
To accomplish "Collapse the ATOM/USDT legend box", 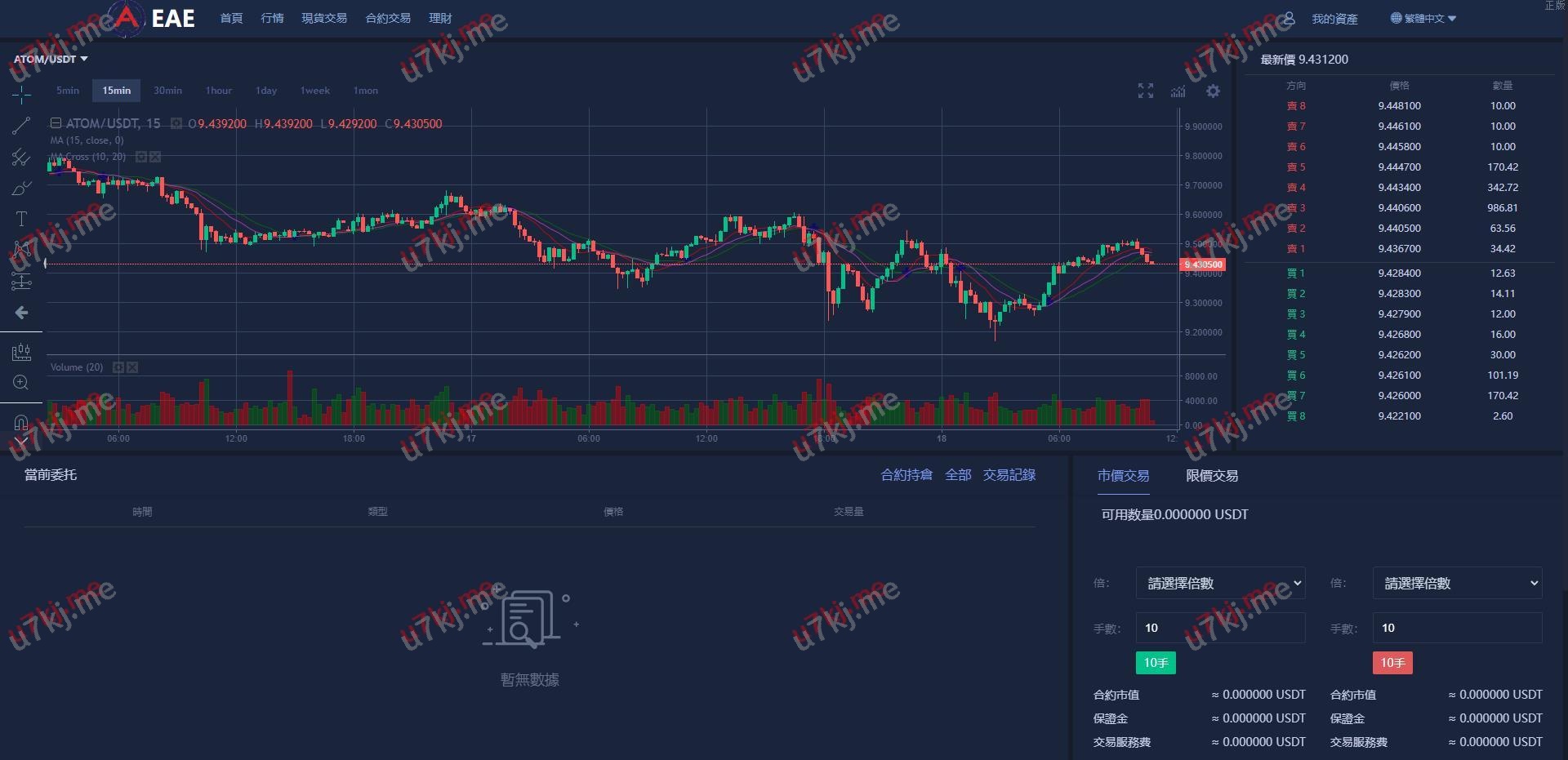I will (x=56, y=123).
